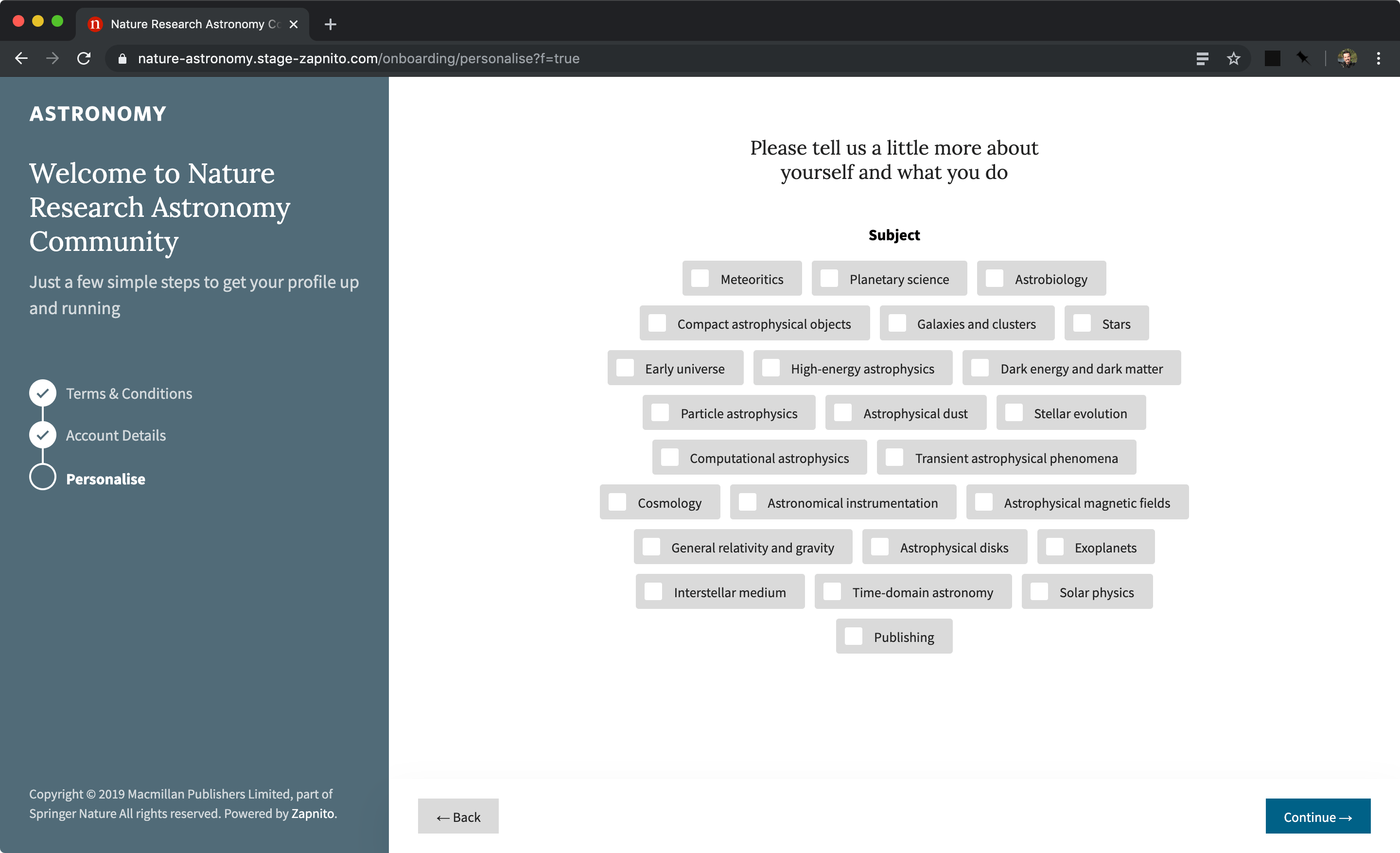Open Chrome three-dot menu
This screenshot has width=1400, height=853.
(1379, 58)
